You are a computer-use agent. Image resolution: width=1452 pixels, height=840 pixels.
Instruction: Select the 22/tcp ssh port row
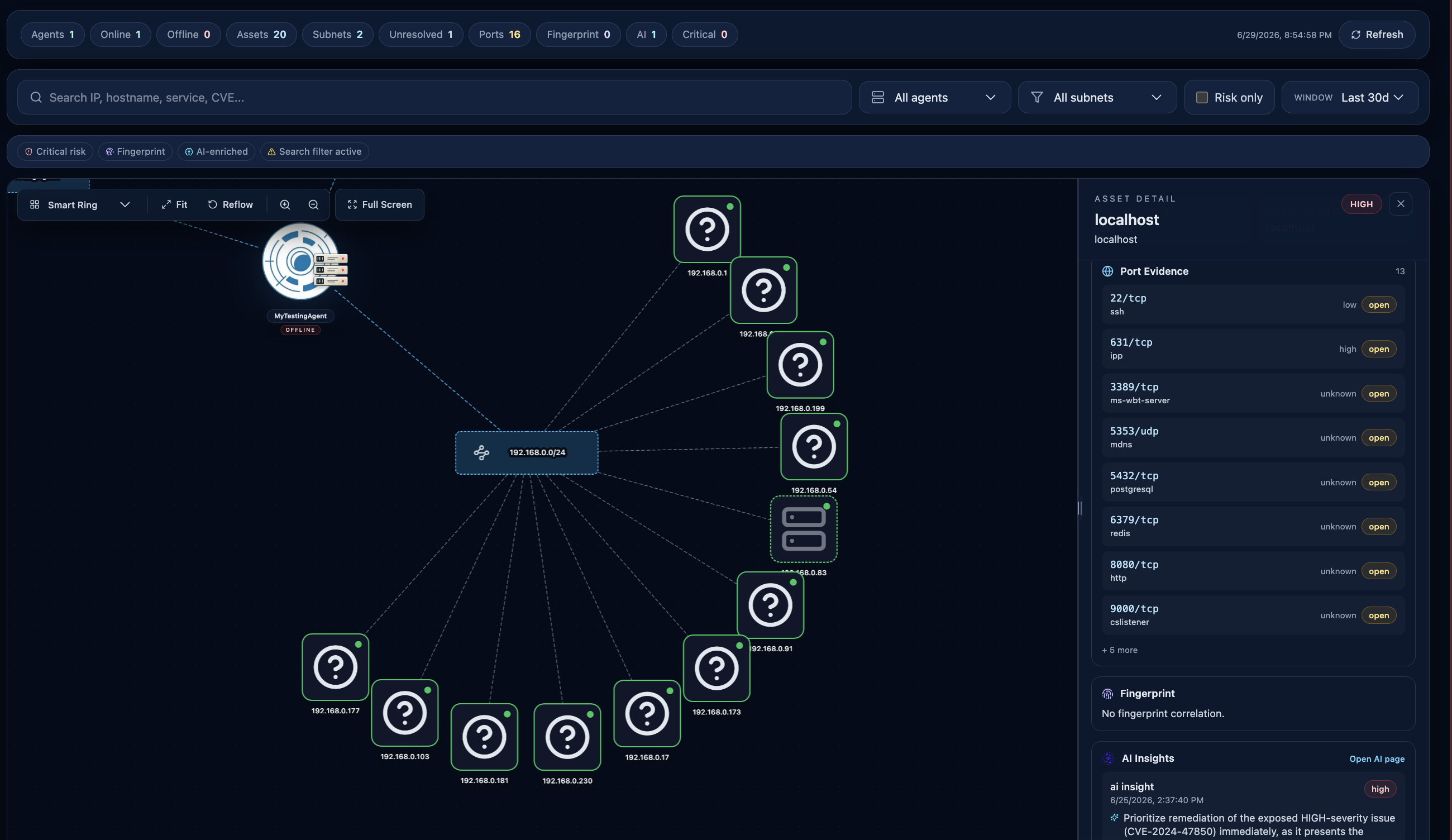tap(1253, 304)
